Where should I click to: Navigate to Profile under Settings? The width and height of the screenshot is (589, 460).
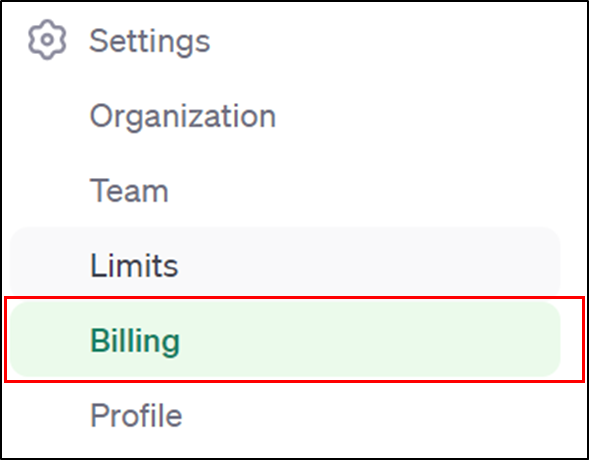(136, 415)
